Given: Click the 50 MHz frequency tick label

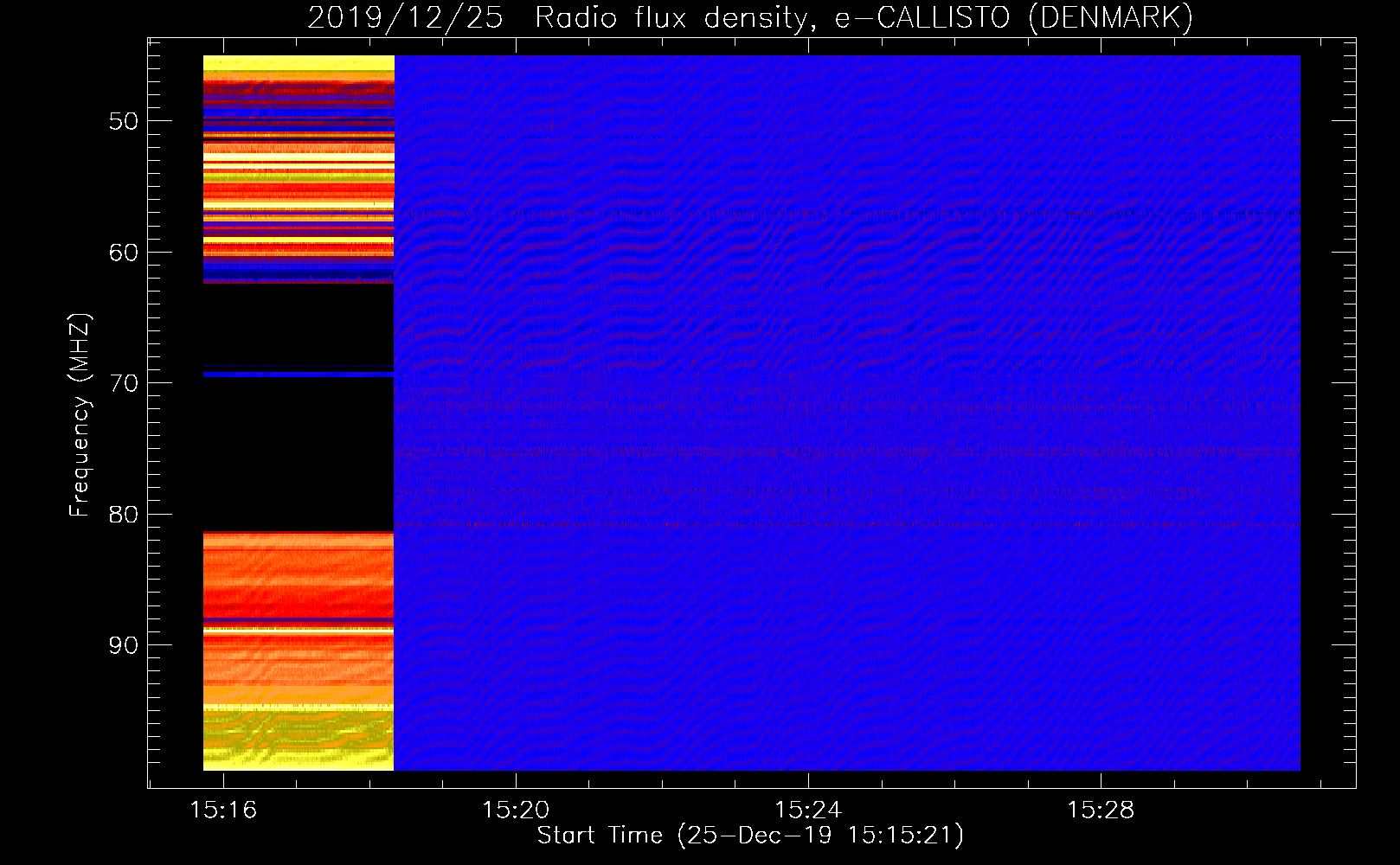Looking at the screenshot, I should [x=123, y=121].
